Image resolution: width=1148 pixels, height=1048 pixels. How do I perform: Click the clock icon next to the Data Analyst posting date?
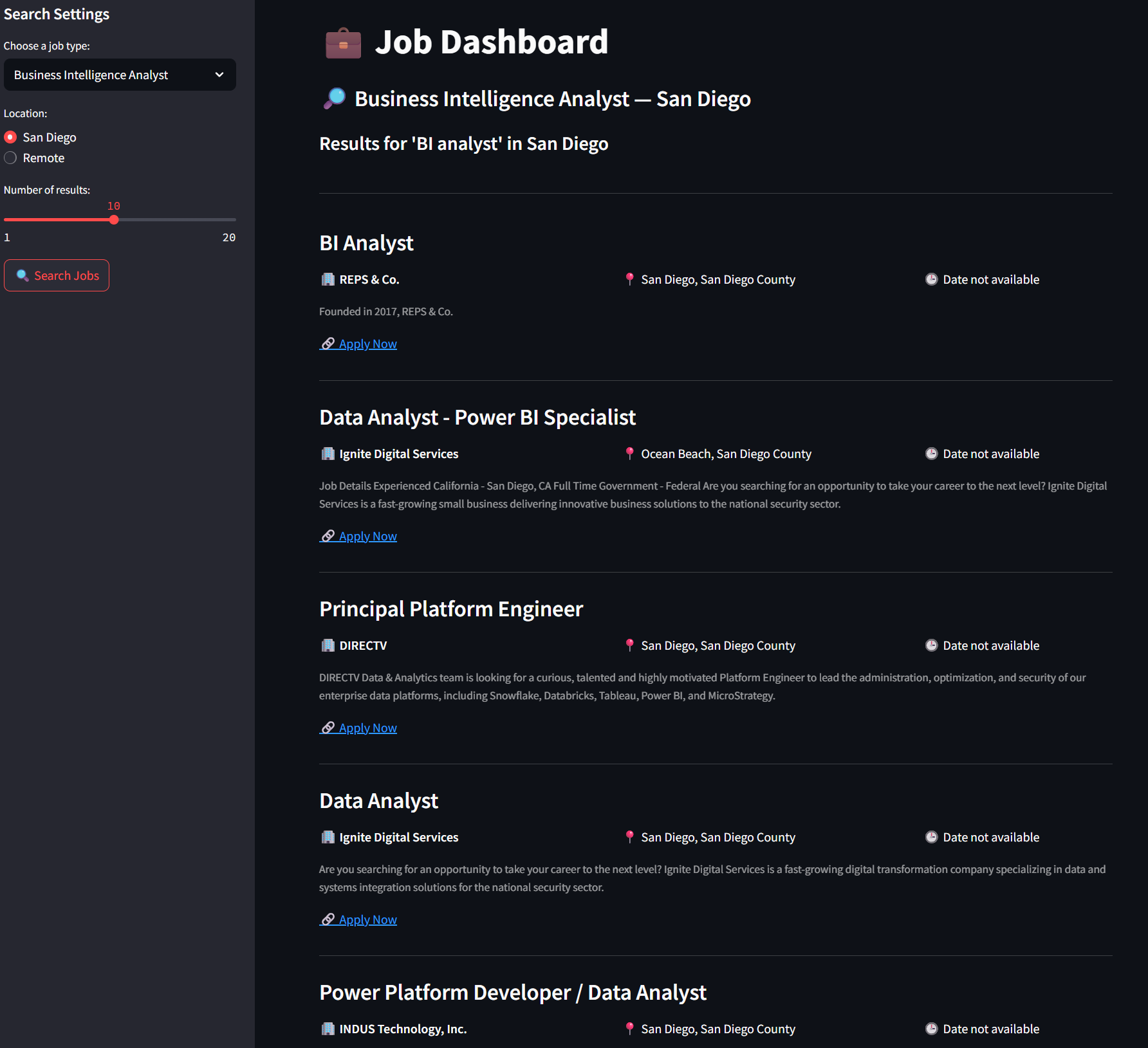[931, 837]
